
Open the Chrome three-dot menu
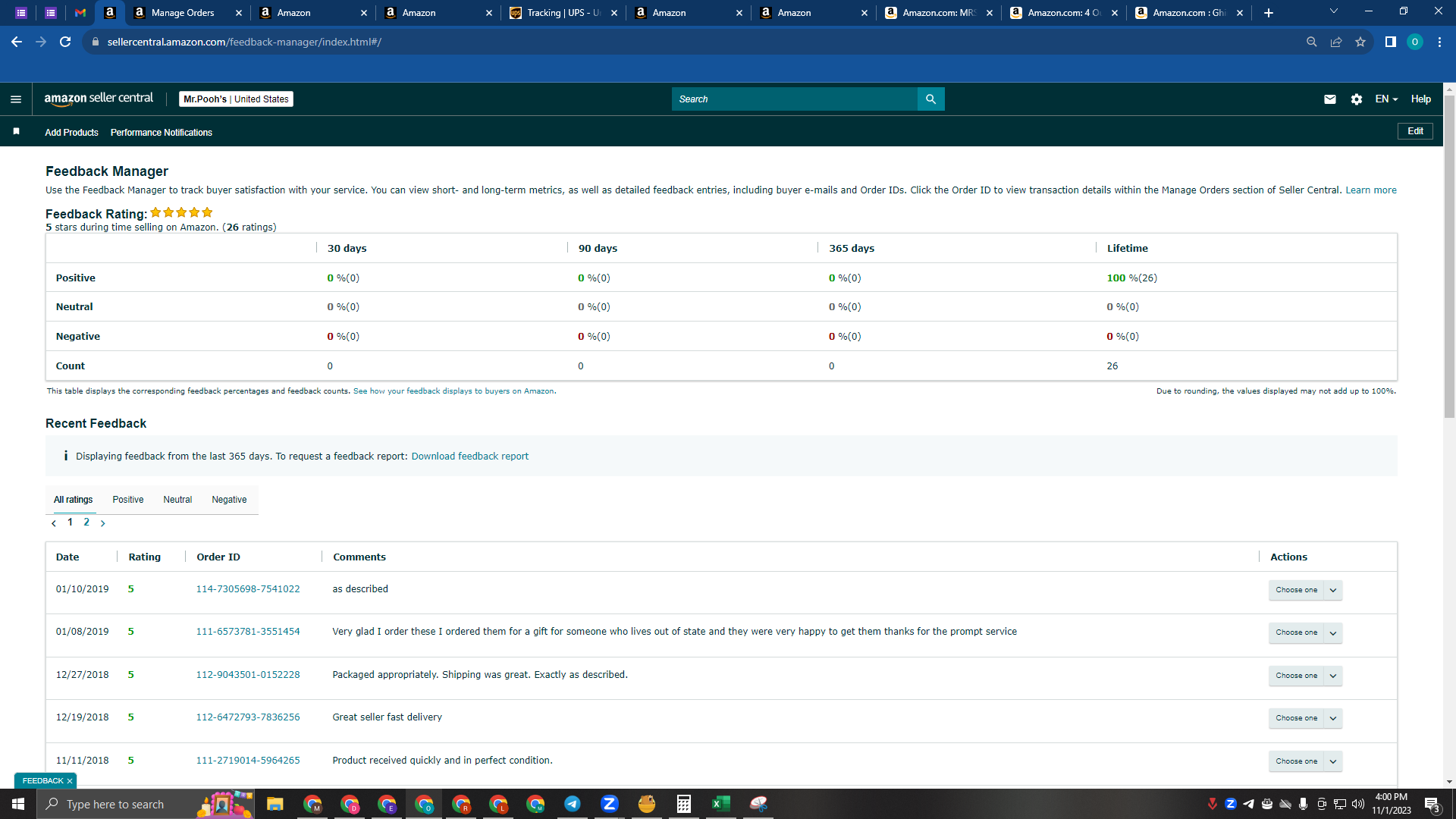1439,42
